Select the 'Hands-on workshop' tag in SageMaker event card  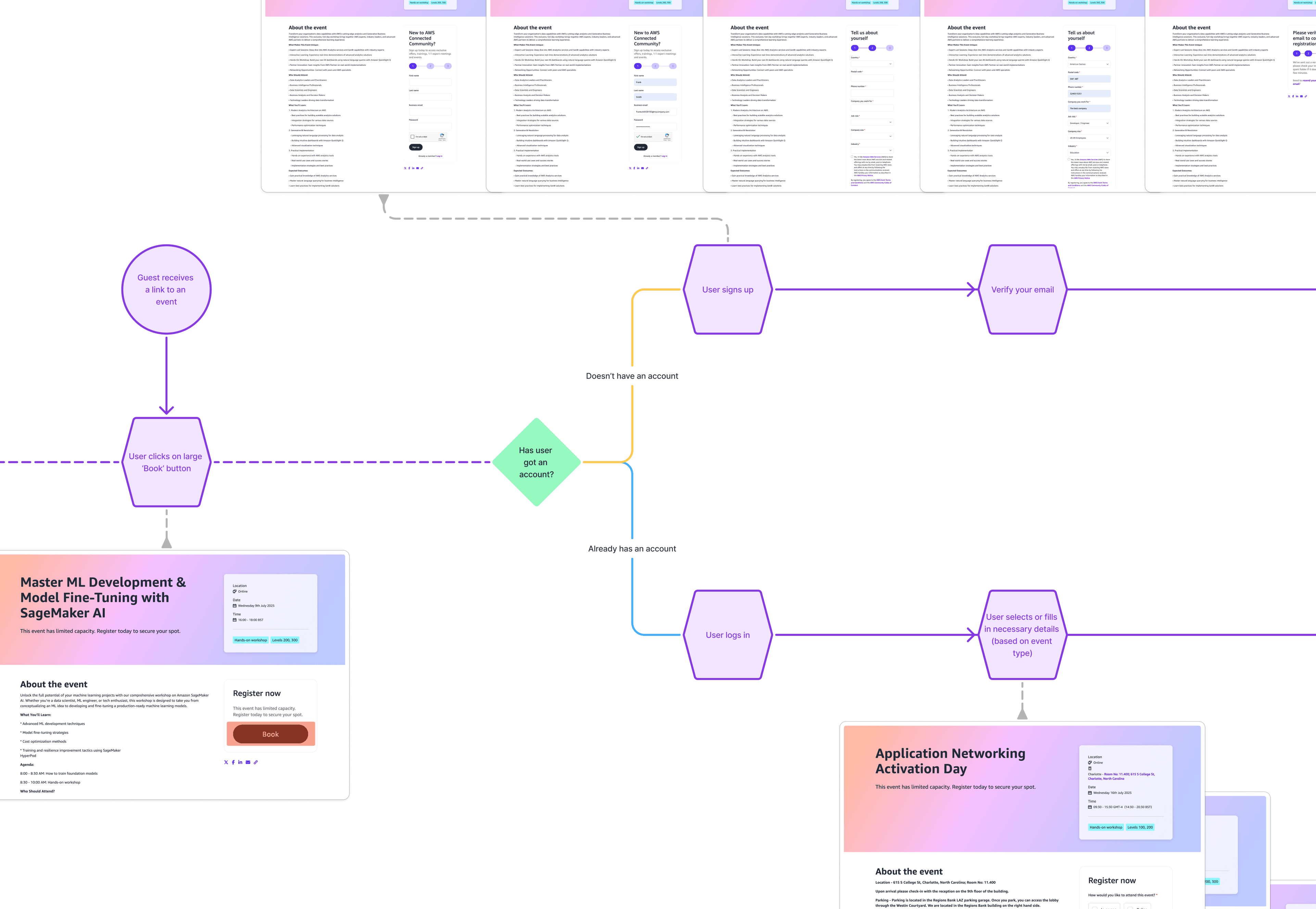click(x=250, y=640)
